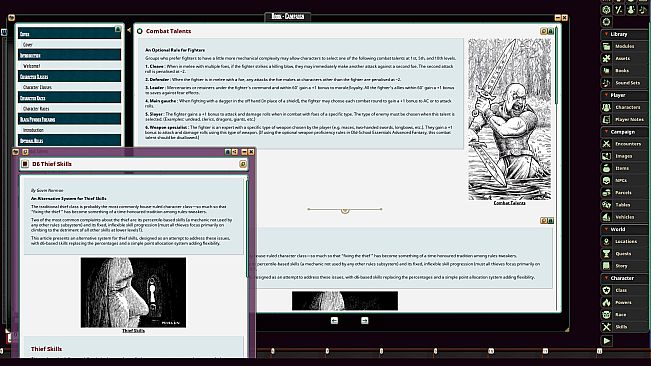This screenshot has height=366, width=651.
Task: Open the Modules library icon
Action: coord(606,46)
